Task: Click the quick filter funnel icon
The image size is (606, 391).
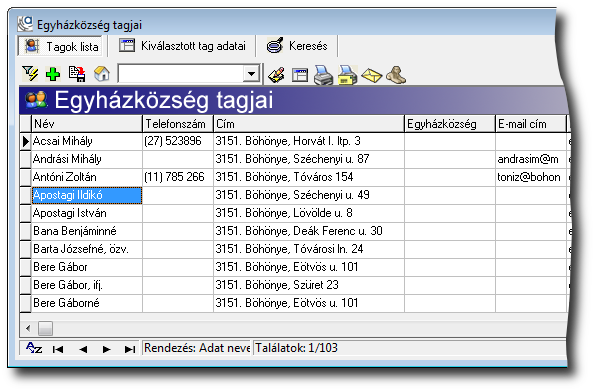Action: coord(30,73)
